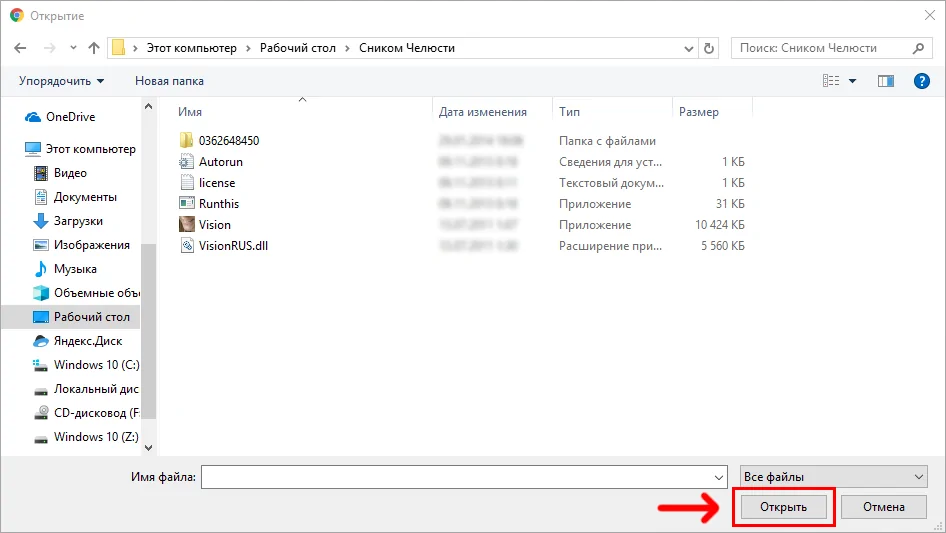
Task: Click the blue Help question mark icon
Action: pyautogui.click(x=922, y=81)
